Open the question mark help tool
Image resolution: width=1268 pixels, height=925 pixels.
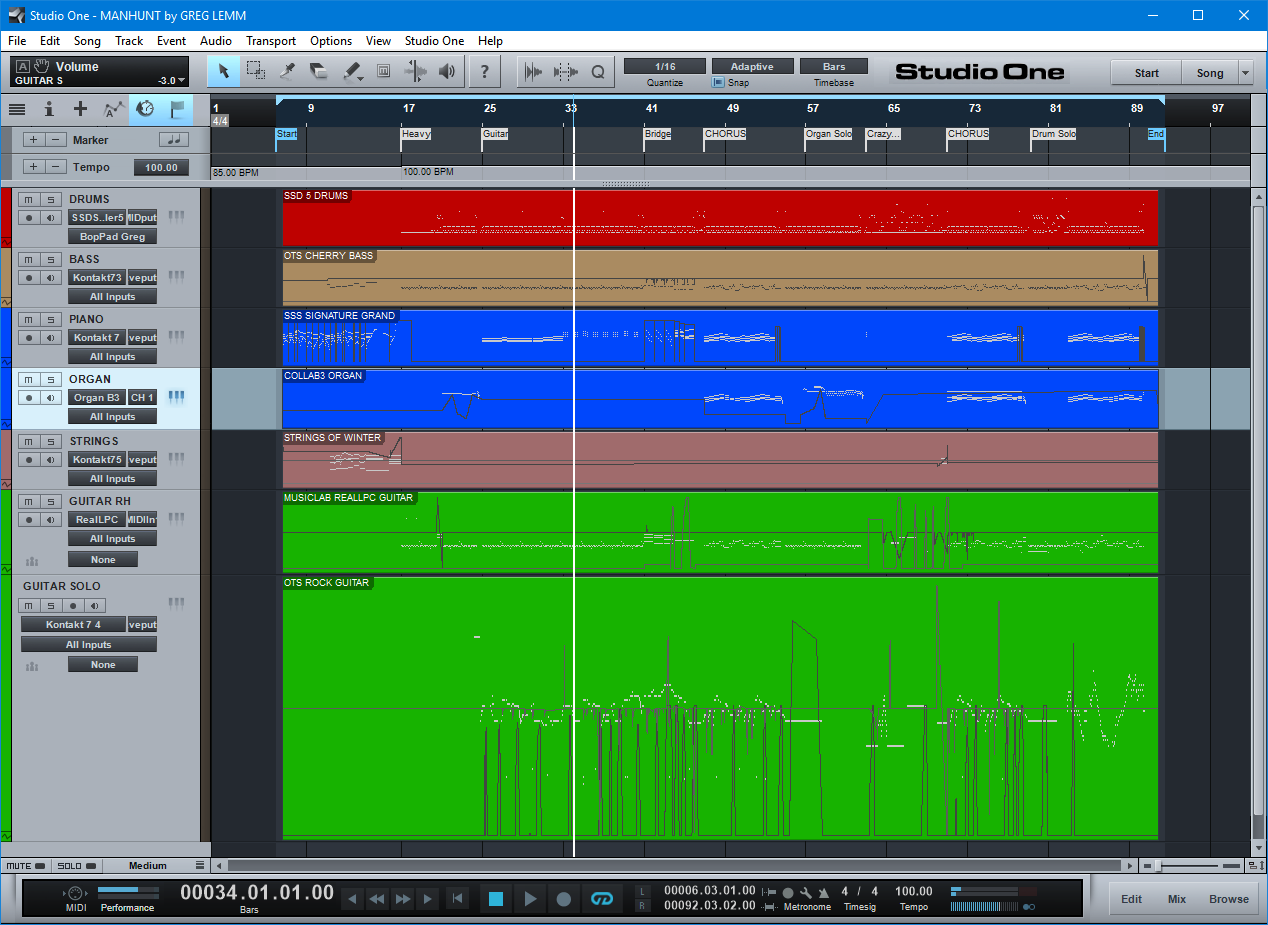(485, 71)
